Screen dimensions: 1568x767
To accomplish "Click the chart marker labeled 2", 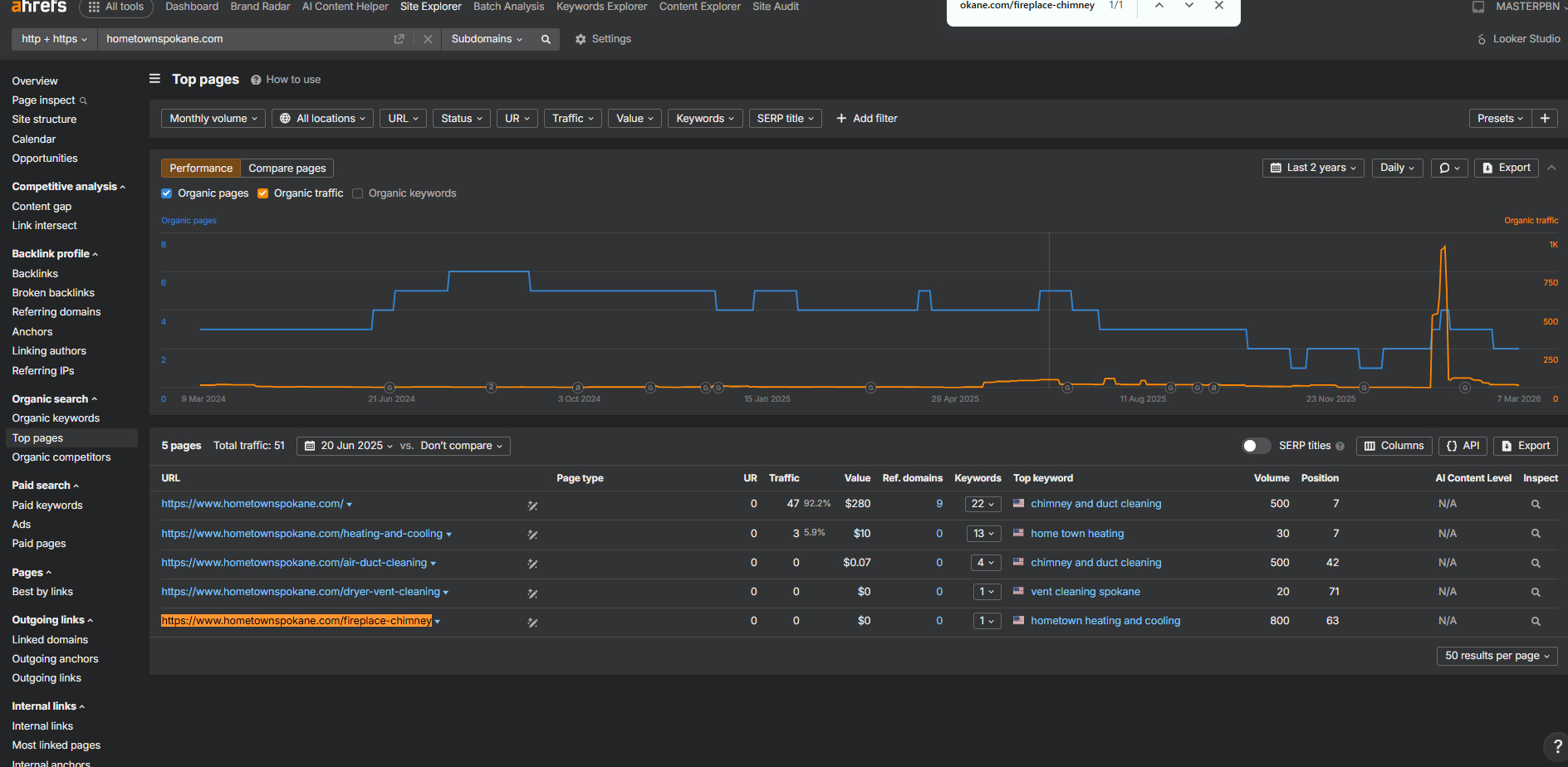I will [492, 388].
